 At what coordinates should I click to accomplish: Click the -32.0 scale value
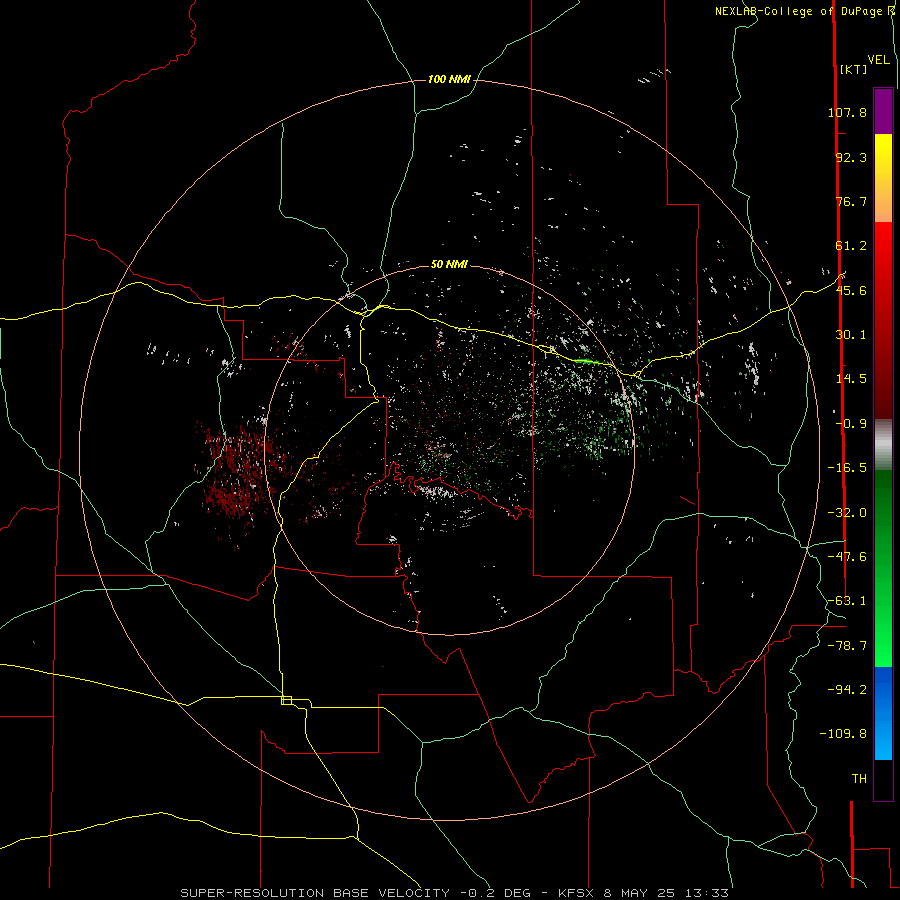click(x=847, y=513)
